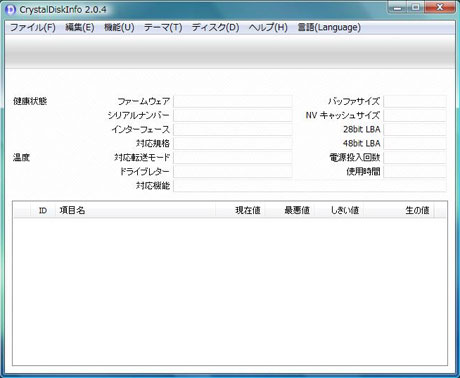Click the バッファサイズ value field
460x378 pixels.
(x=415, y=101)
